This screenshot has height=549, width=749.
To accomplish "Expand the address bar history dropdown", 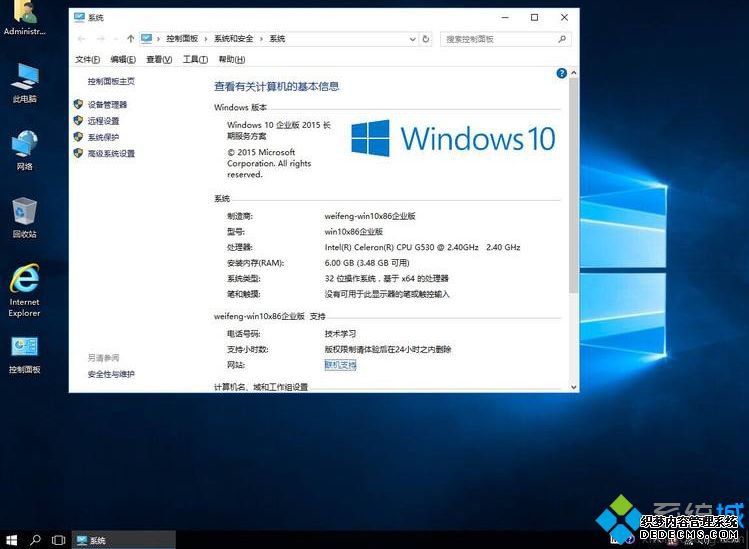I will point(413,39).
